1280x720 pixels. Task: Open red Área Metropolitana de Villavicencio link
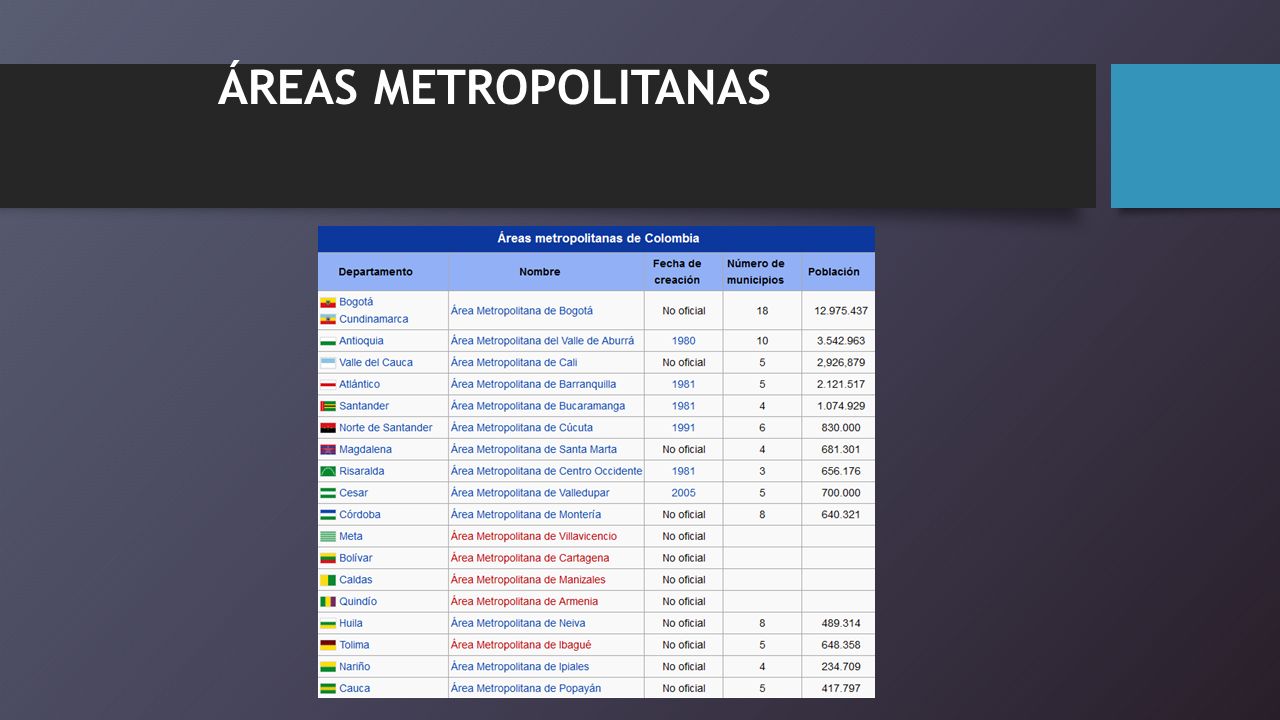point(534,537)
